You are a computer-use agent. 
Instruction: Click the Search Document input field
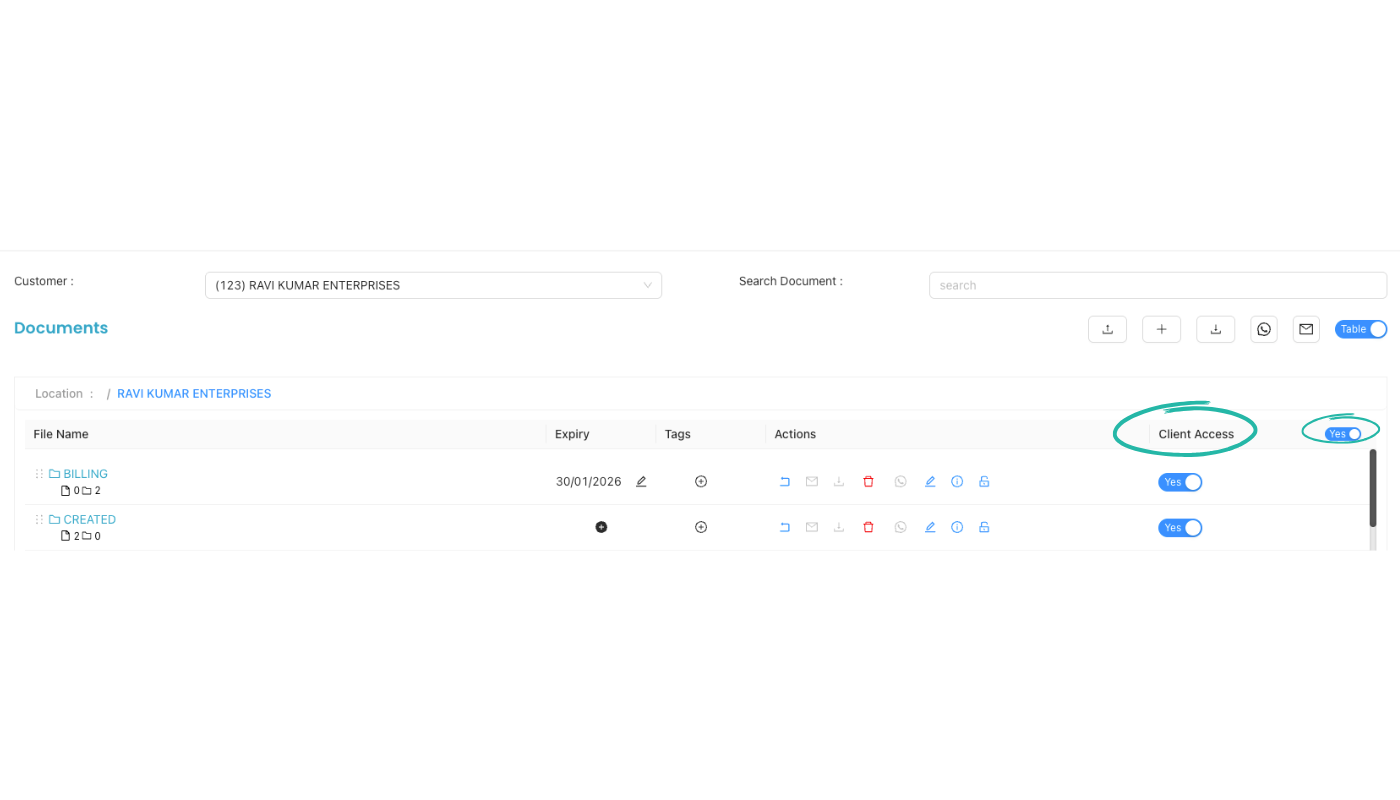[x=1157, y=285]
